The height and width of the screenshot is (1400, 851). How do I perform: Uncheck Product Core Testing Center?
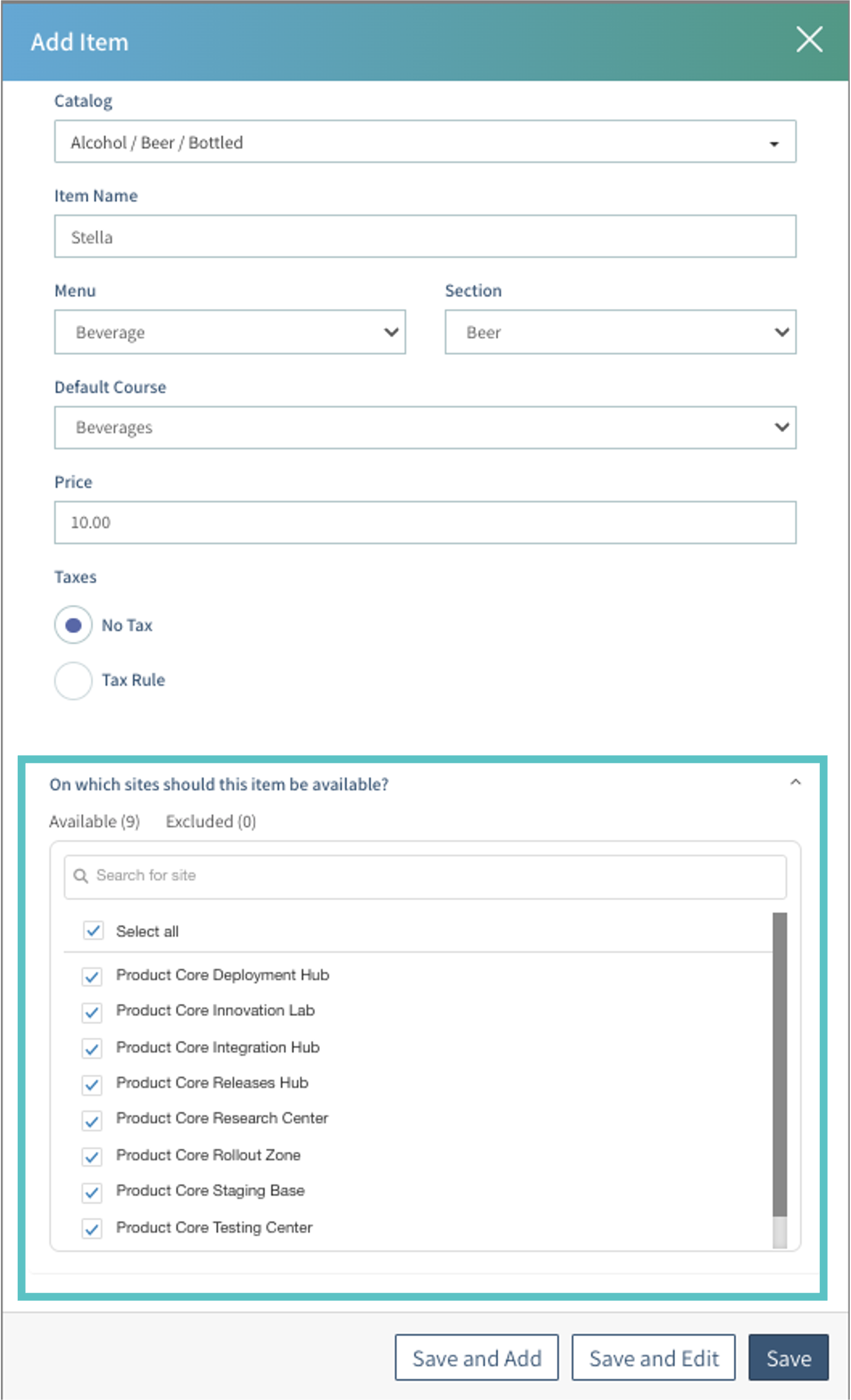tap(92, 1229)
